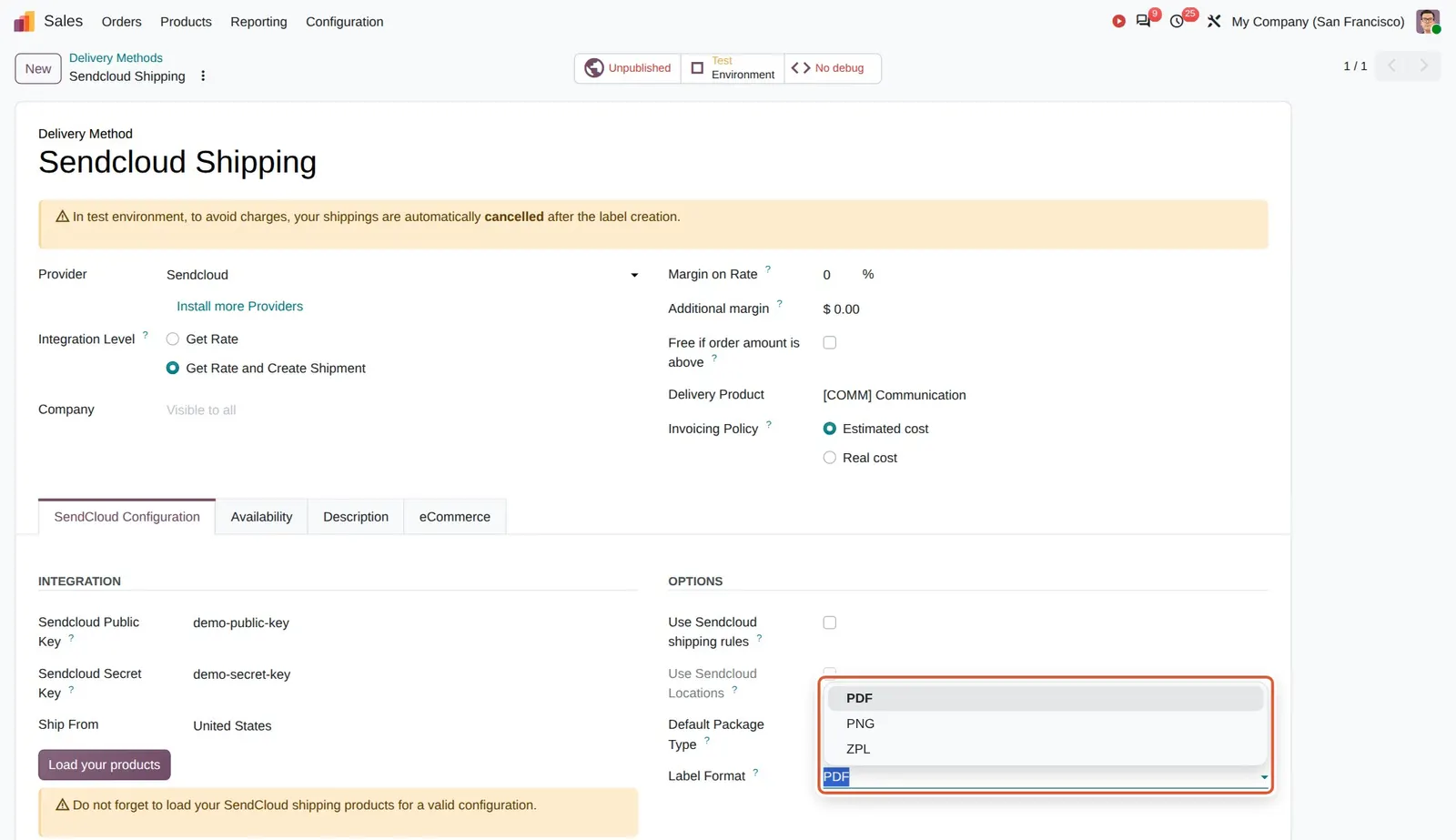Go to next record arrow
This screenshot has width=1456, height=840.
tap(1424, 66)
